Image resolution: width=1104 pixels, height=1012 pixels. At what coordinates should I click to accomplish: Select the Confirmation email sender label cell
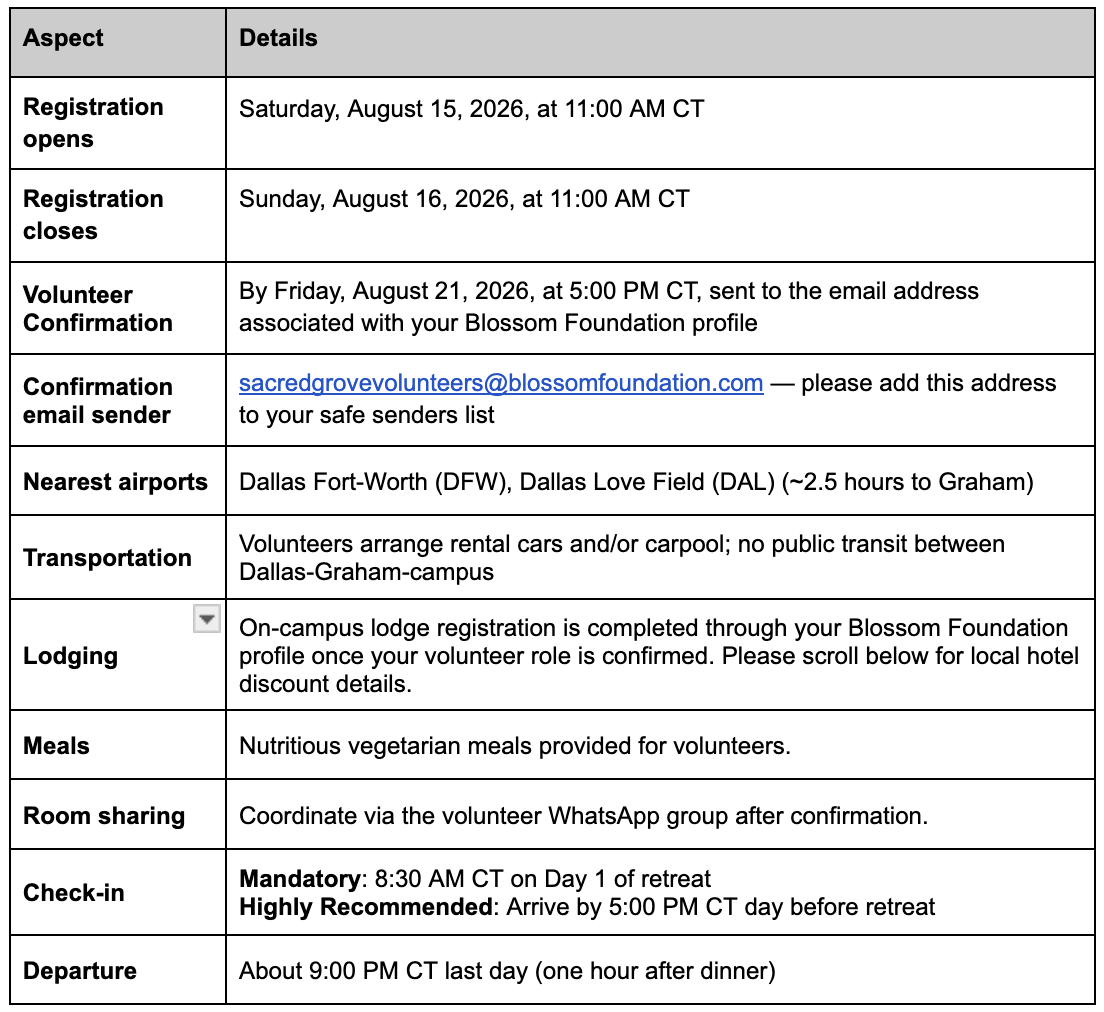(x=118, y=400)
